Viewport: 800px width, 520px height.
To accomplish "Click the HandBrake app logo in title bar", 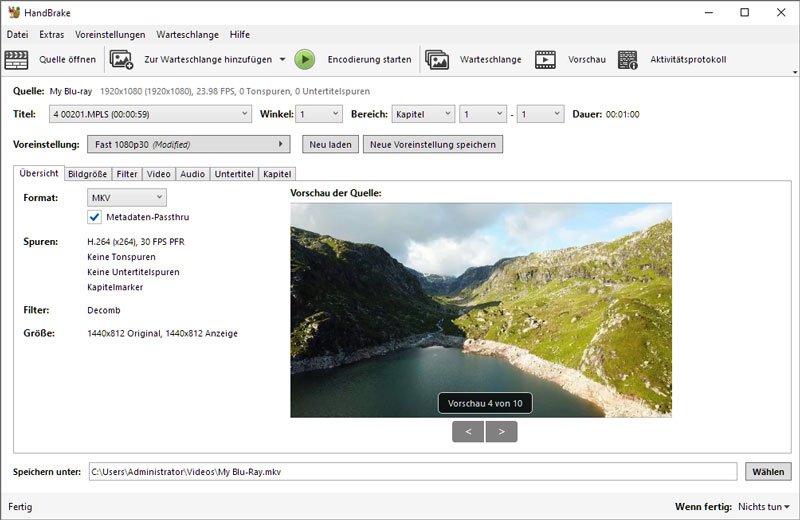I will pyautogui.click(x=12, y=12).
